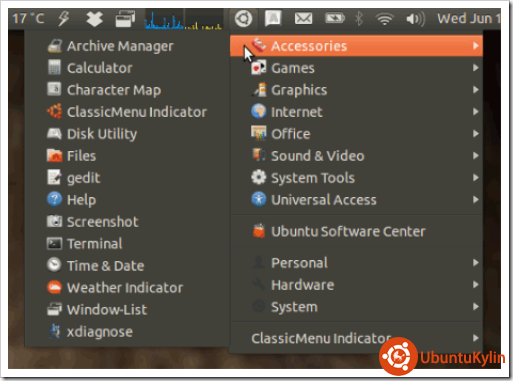Click the Time & Date clock icon

click(x=54, y=265)
